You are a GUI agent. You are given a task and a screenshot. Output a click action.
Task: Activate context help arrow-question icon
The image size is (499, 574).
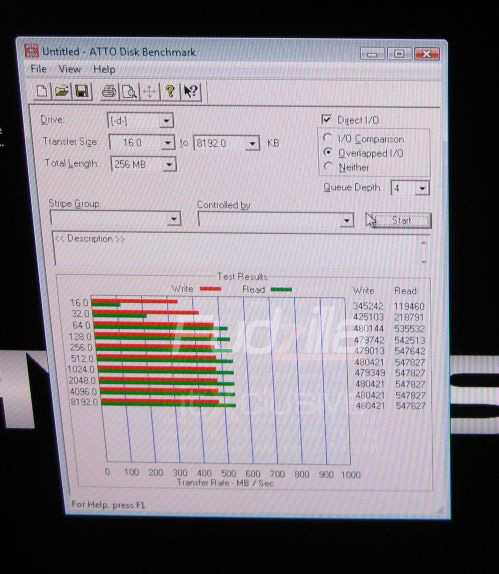pyautogui.click(x=191, y=92)
